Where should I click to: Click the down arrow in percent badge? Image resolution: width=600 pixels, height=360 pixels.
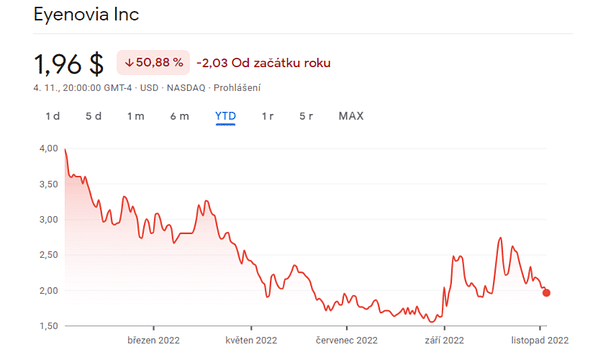coord(129,63)
